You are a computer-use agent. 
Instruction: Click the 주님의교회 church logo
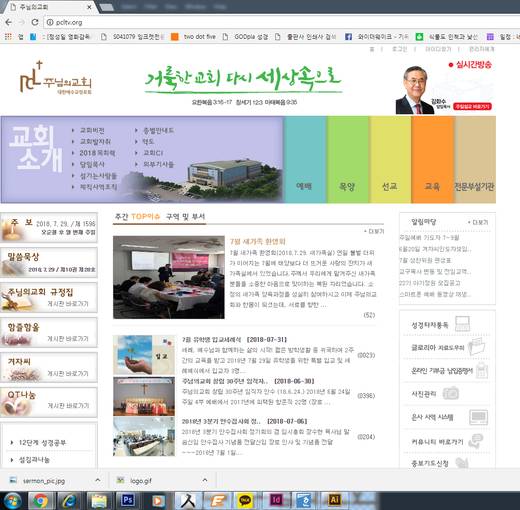(56, 77)
